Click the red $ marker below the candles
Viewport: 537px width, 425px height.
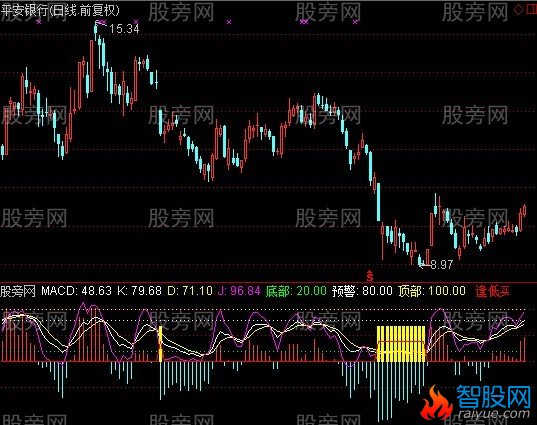pyautogui.click(x=370, y=275)
